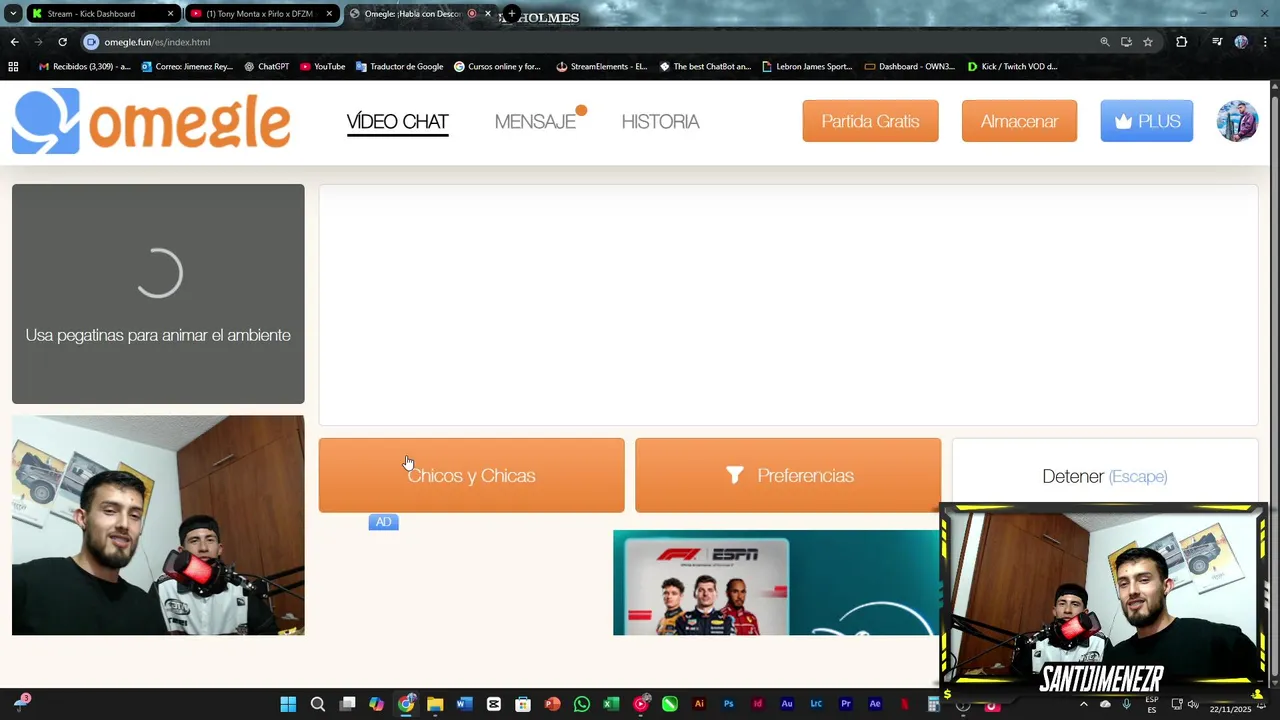Open PowerPoint from the taskbar
The image size is (1280, 720).
click(552, 704)
